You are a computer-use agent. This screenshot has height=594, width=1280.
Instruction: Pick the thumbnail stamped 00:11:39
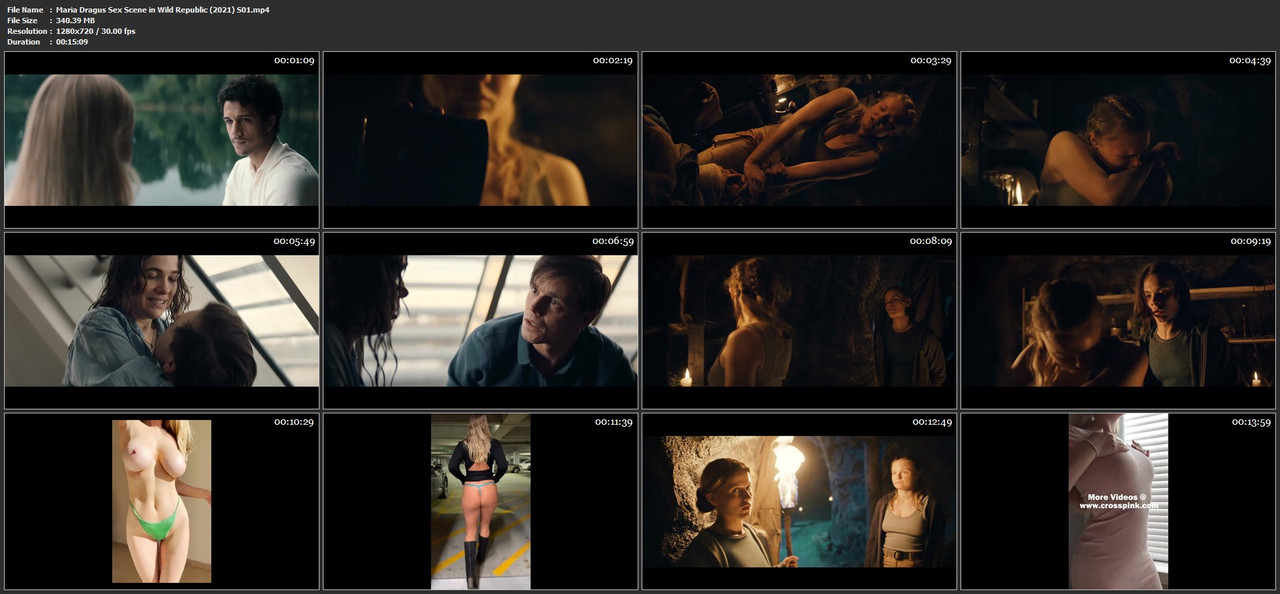[x=480, y=501]
